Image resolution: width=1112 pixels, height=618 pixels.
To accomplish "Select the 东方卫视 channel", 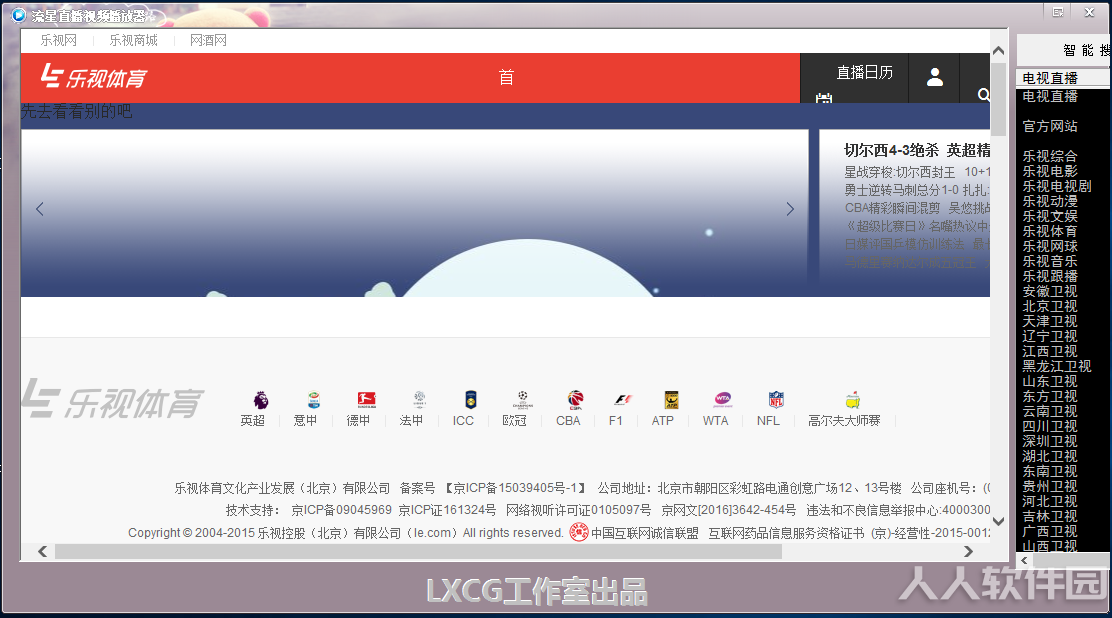I will [x=1050, y=396].
